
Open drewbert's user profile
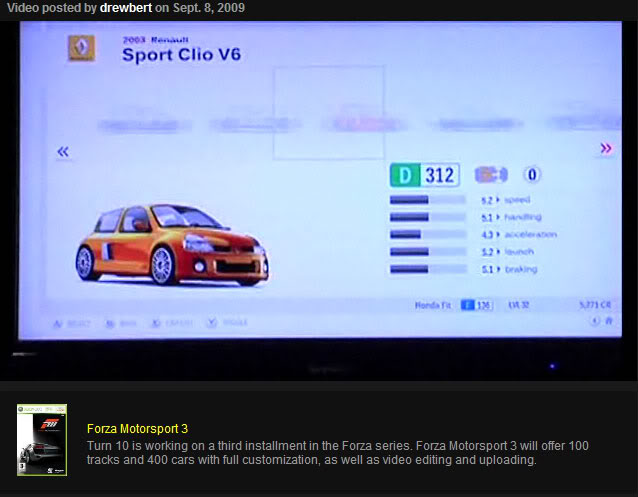[125, 8]
